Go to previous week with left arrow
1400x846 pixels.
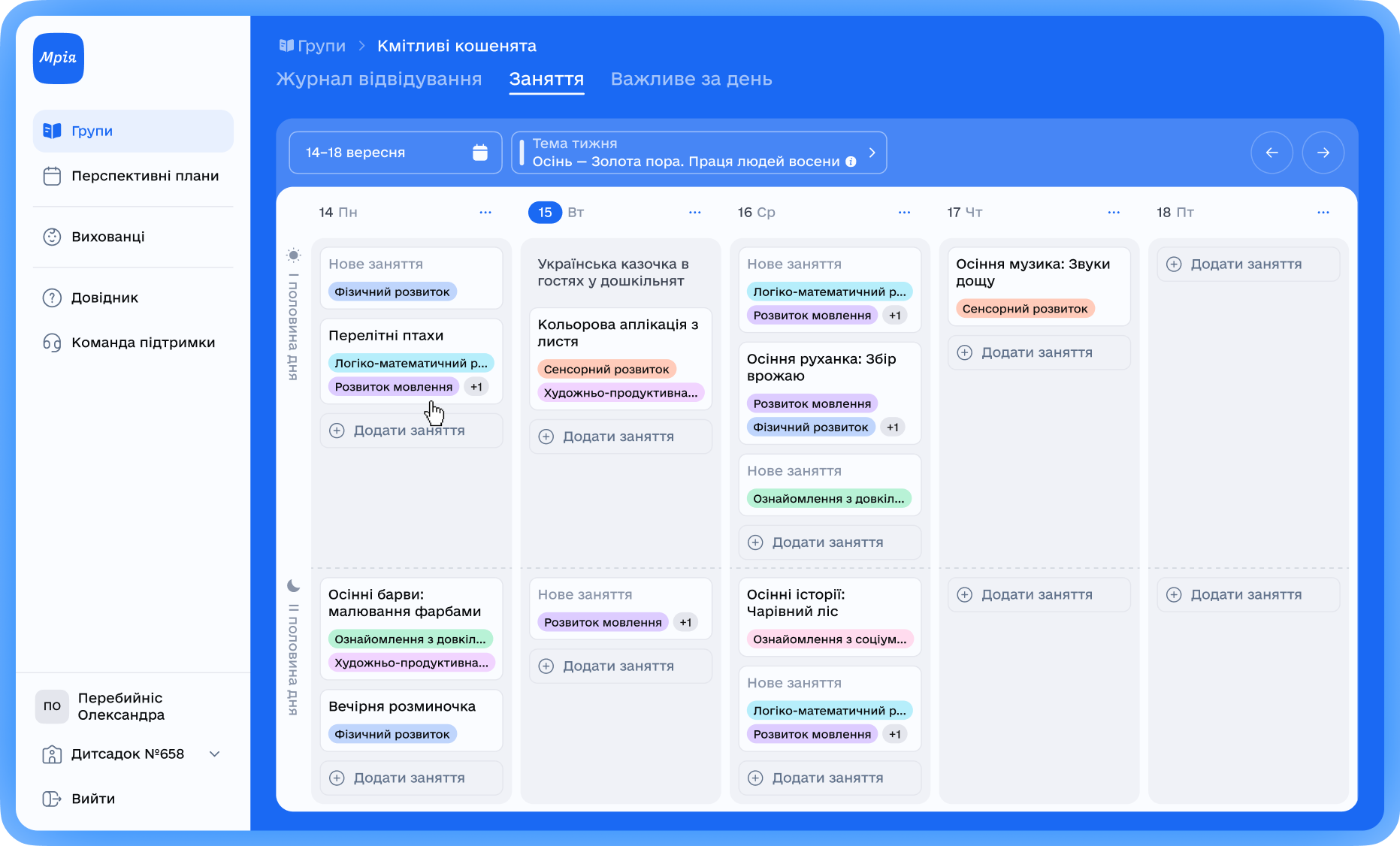[1271, 153]
